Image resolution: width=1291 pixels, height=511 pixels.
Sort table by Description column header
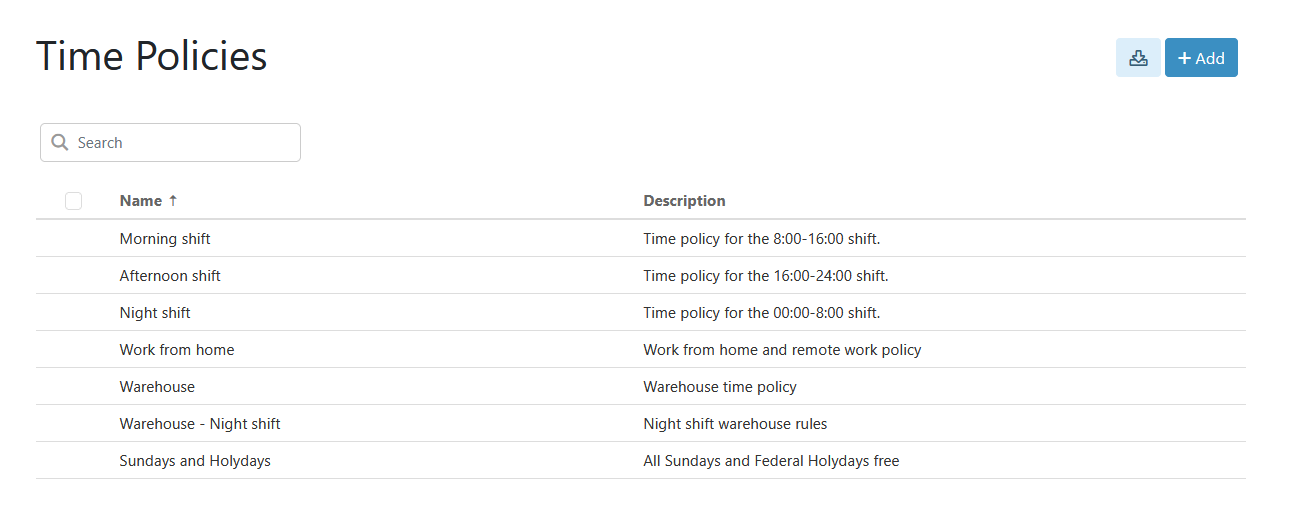pos(684,200)
